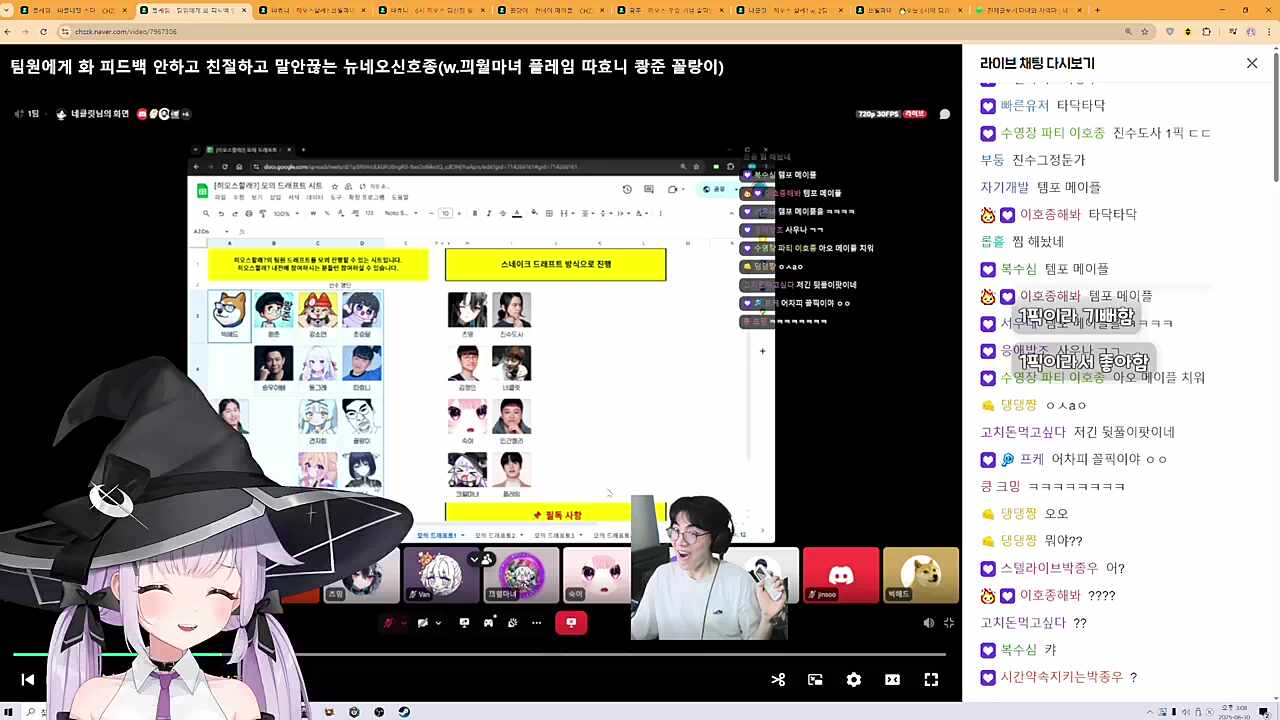Click chat message 찜 해놨네
This screenshot has width=1280, height=720.
coord(1038,241)
